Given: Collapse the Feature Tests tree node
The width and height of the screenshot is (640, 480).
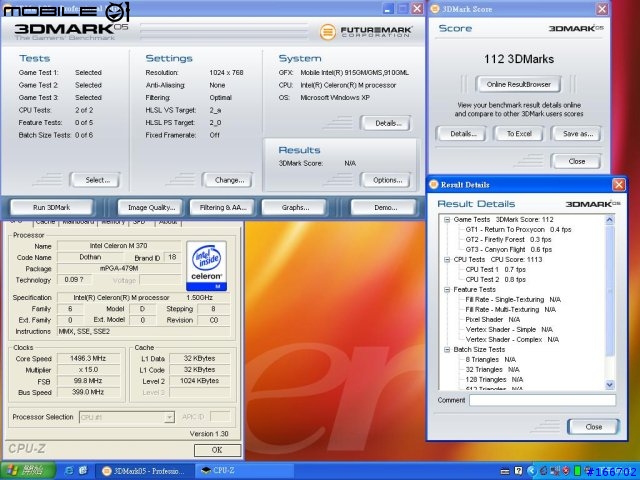Looking at the screenshot, I should click(447, 290).
